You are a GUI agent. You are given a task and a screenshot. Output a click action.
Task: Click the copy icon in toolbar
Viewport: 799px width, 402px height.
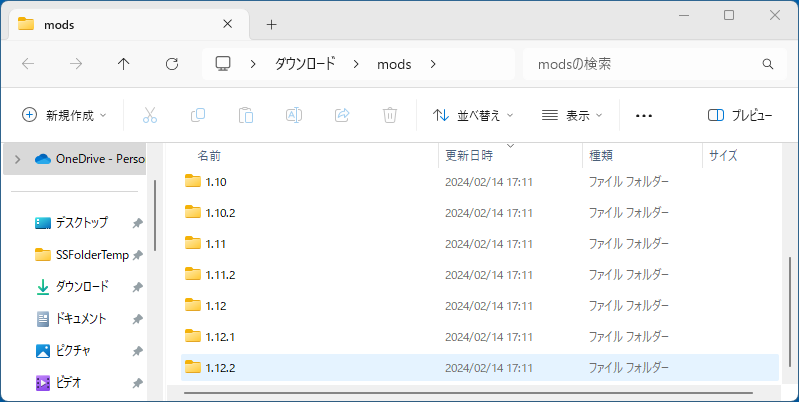pos(198,115)
